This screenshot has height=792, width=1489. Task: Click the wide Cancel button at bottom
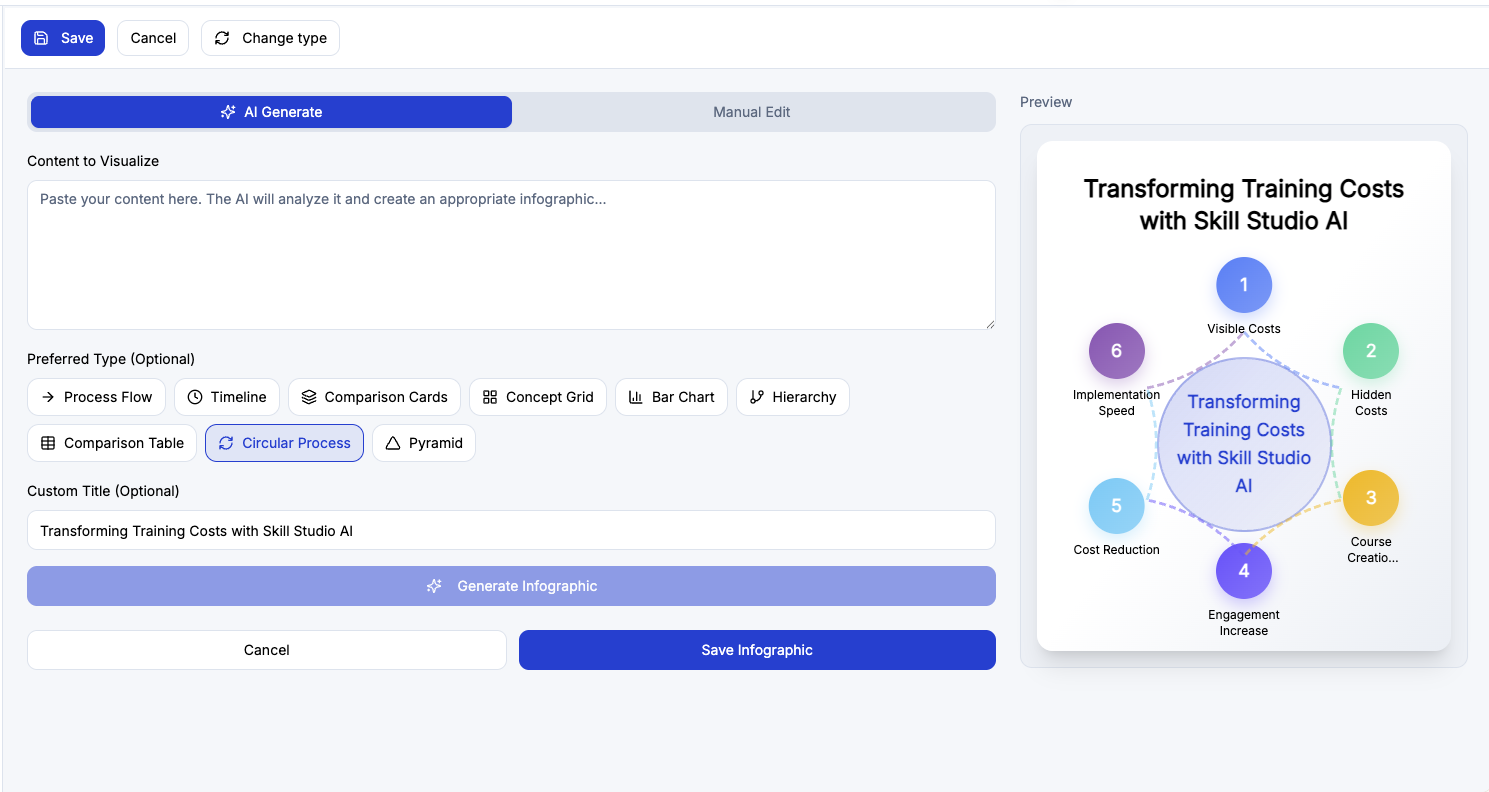tap(267, 650)
